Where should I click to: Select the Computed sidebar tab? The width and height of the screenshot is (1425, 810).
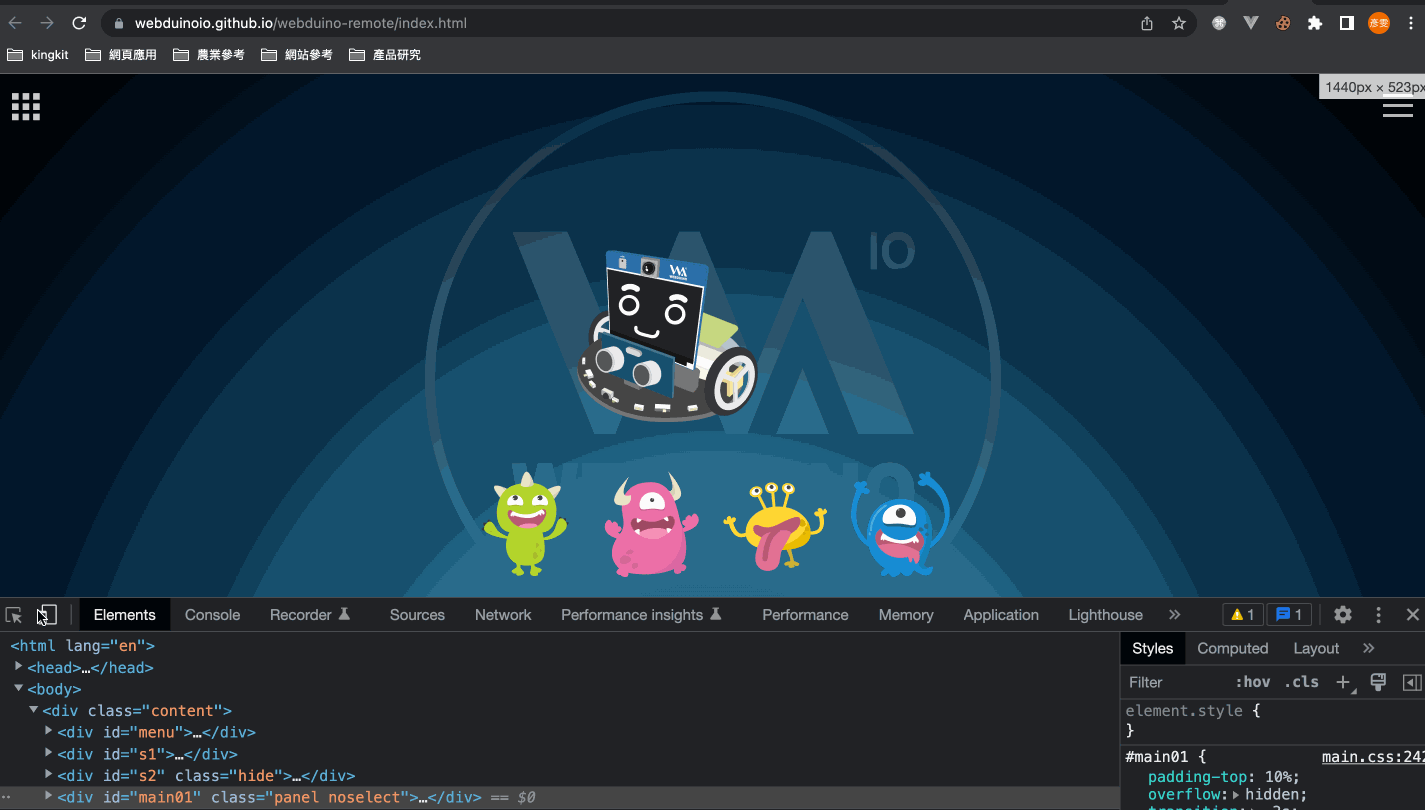1232,648
